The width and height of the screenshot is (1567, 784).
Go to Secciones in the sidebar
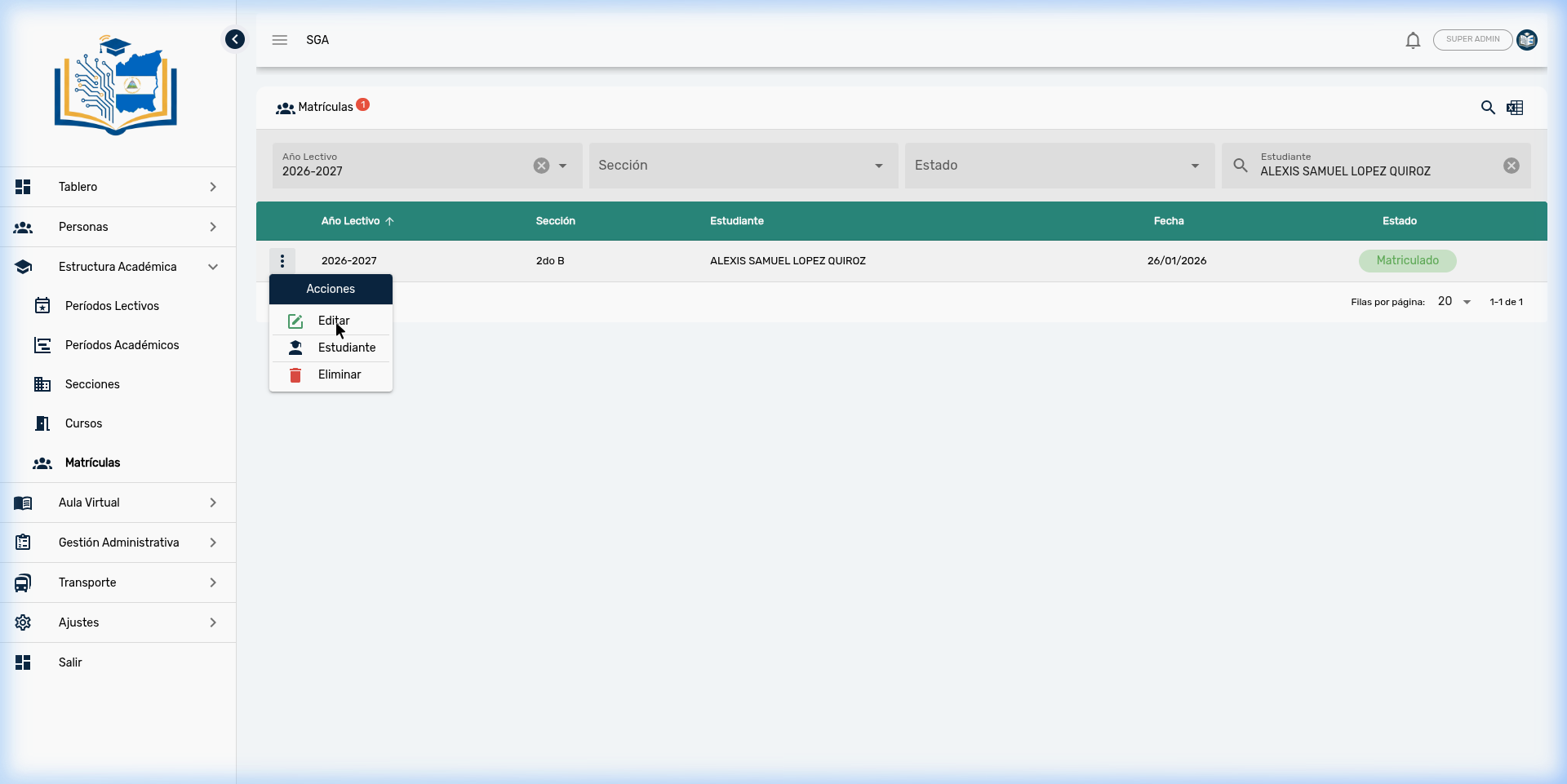point(92,384)
